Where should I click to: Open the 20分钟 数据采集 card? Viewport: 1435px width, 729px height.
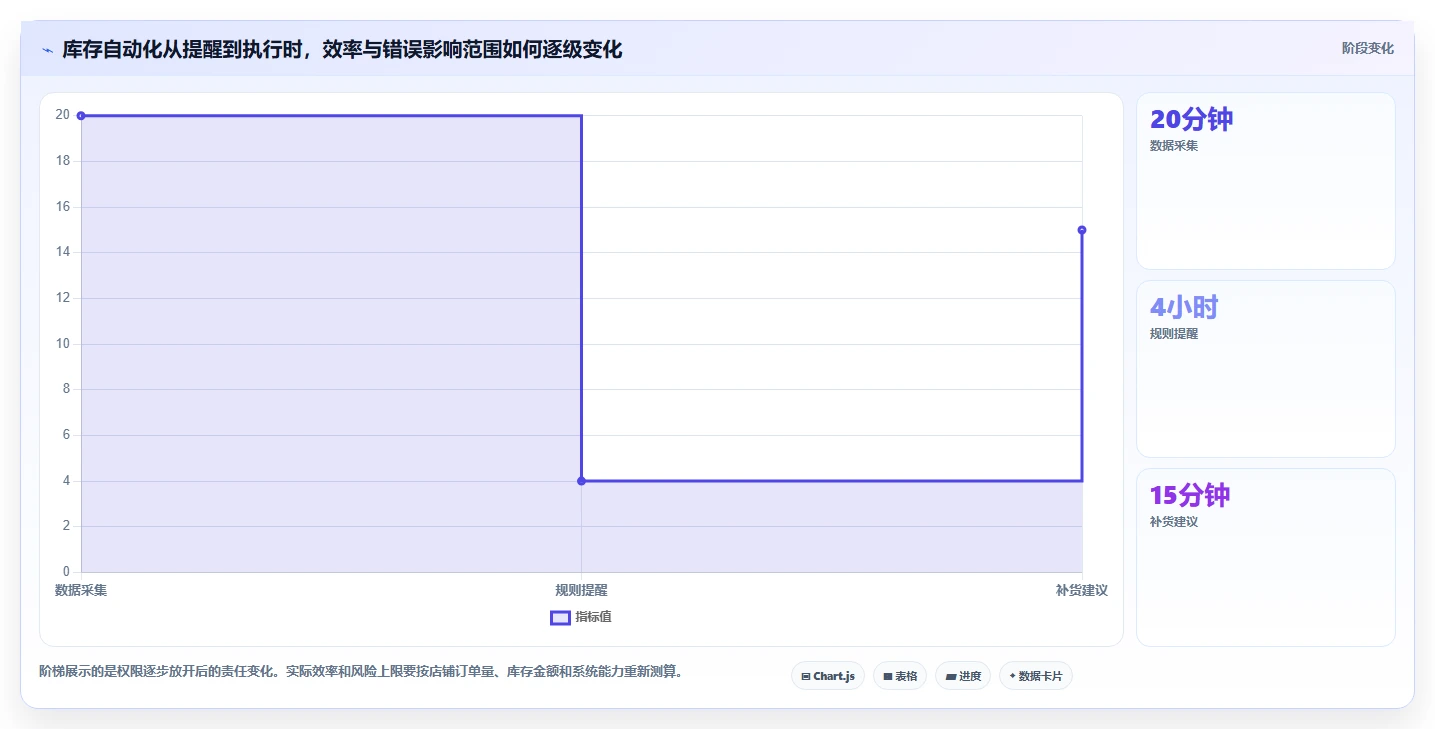click(1265, 181)
